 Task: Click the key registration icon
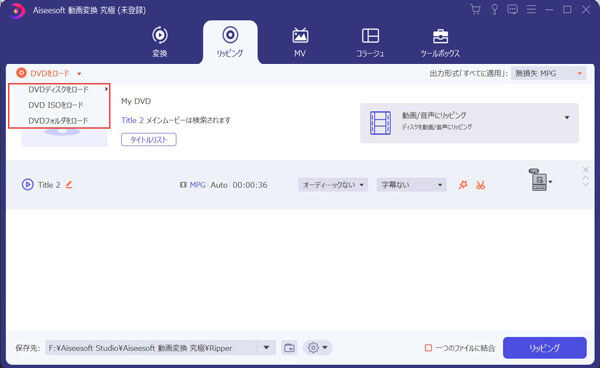click(494, 10)
